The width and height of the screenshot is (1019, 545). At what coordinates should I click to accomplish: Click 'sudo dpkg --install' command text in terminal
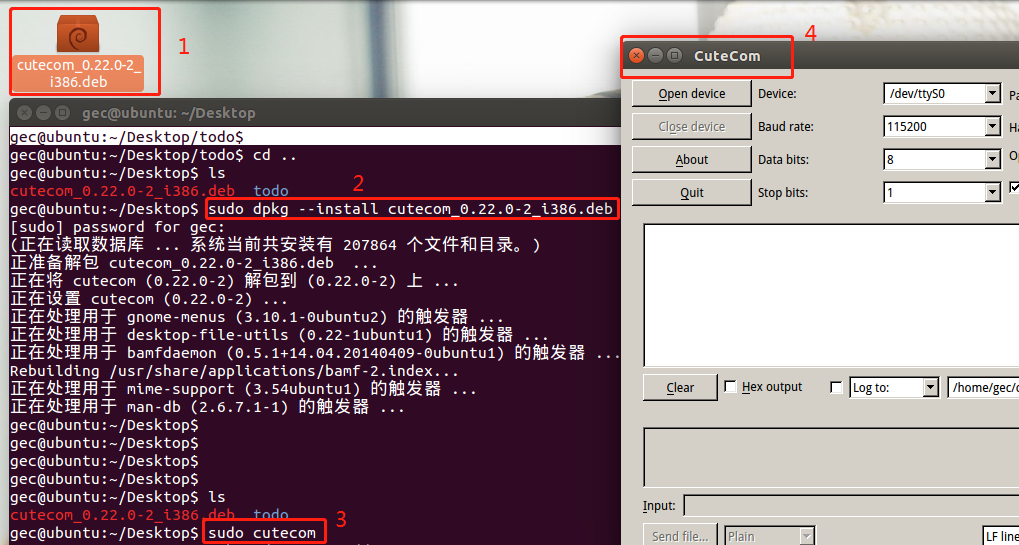(x=410, y=209)
